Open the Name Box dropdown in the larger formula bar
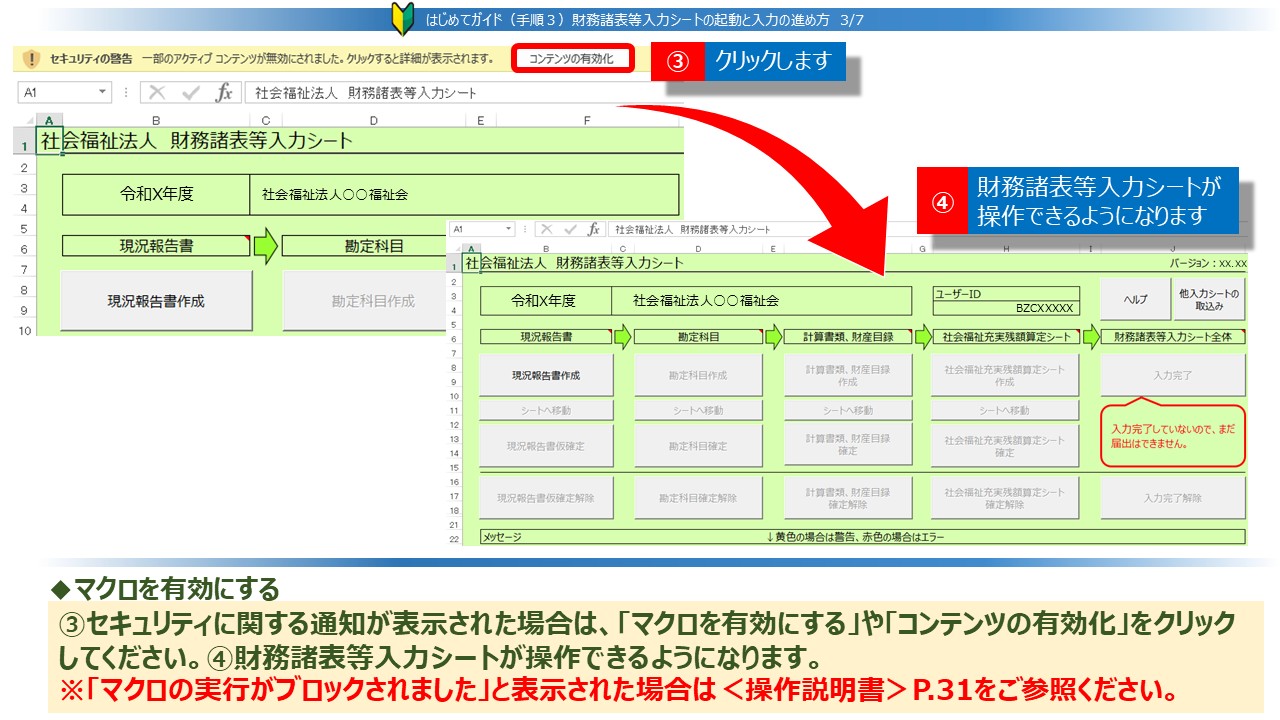This screenshot has width=1280, height=720. tap(103, 93)
